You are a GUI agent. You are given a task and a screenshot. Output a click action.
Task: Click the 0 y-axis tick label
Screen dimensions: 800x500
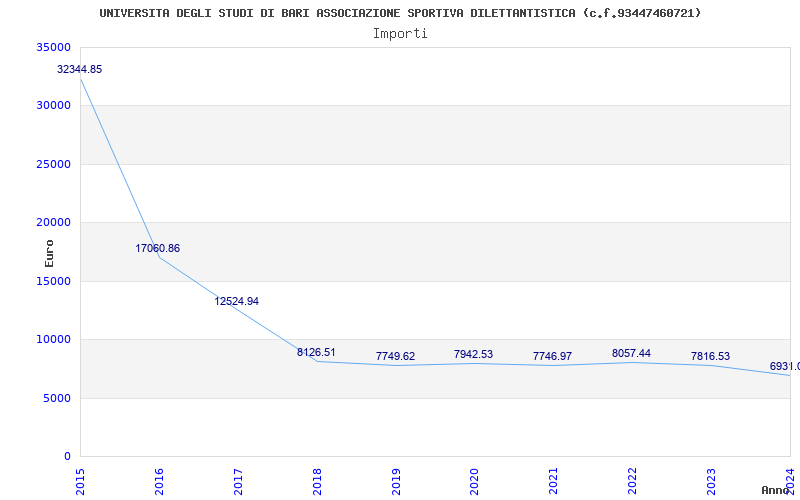click(x=67, y=457)
